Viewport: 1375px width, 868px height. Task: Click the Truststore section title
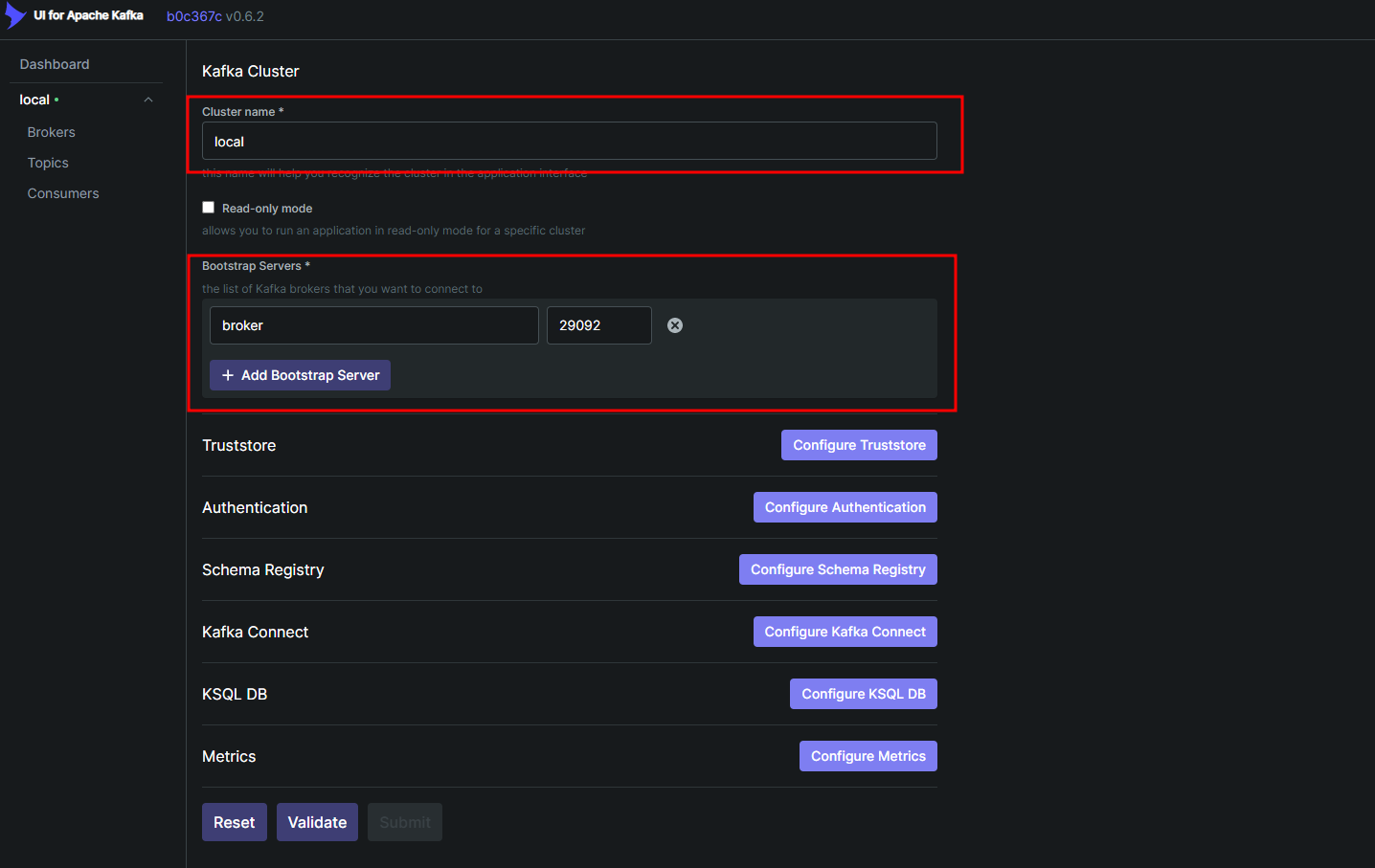239,445
